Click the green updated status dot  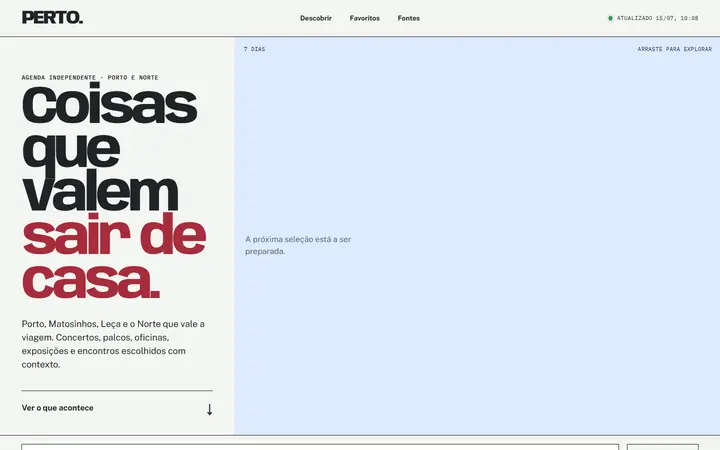pos(610,18)
